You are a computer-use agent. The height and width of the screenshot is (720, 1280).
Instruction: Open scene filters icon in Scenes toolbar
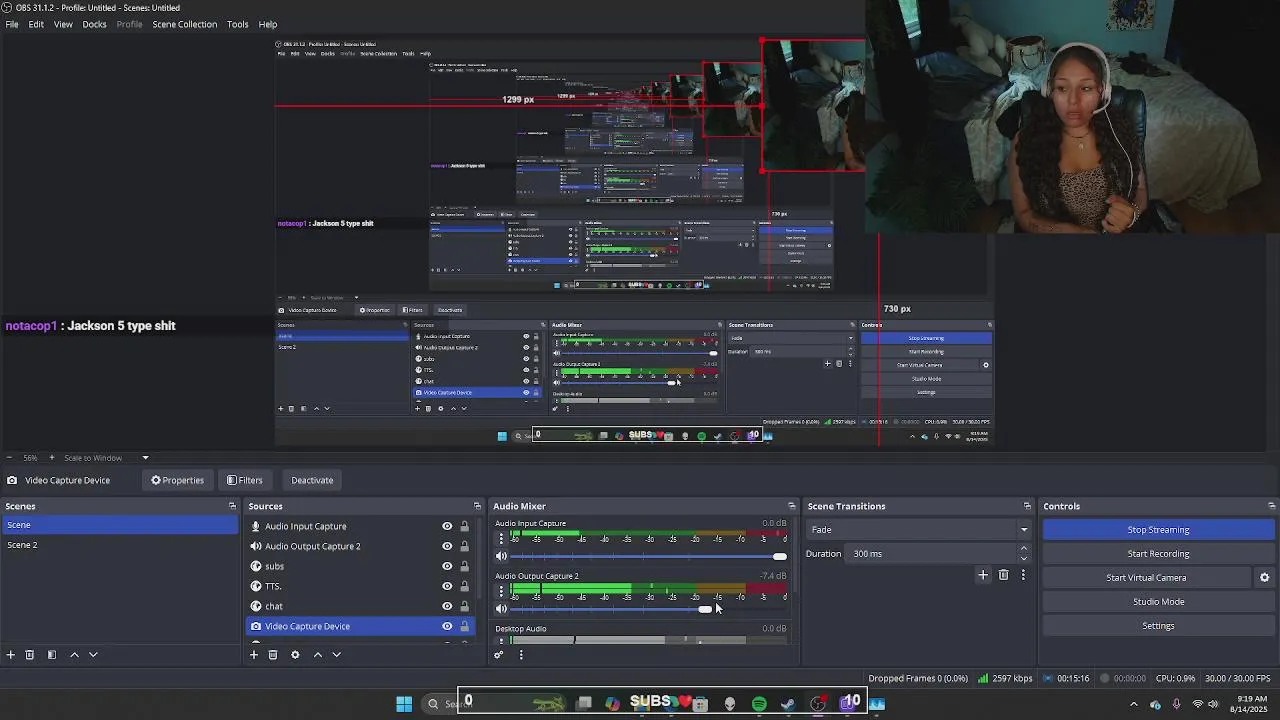coord(52,655)
